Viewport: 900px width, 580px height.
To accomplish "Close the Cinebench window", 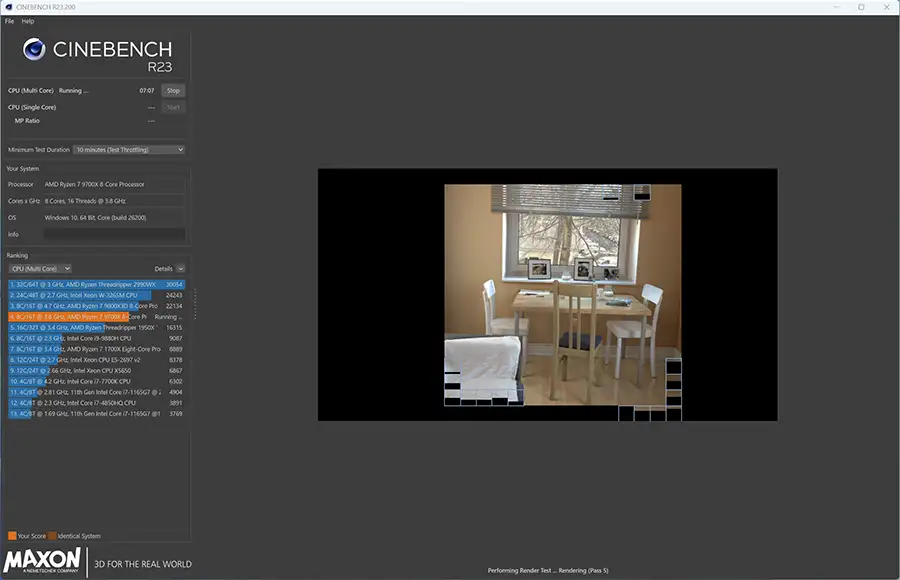I will (x=886, y=7).
